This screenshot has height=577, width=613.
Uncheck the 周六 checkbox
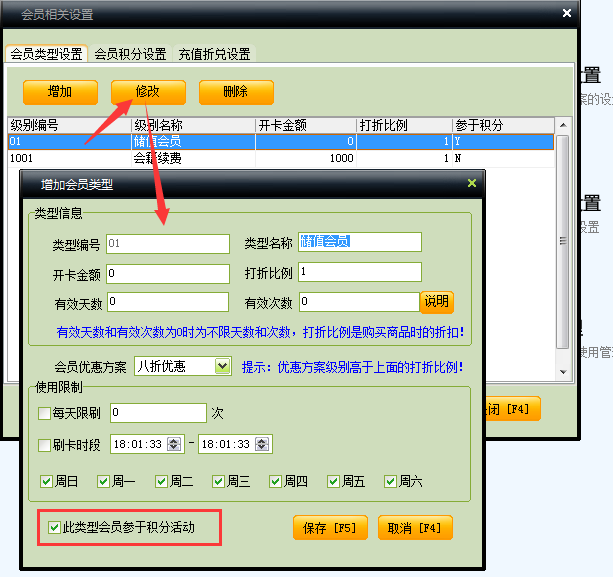(x=390, y=482)
